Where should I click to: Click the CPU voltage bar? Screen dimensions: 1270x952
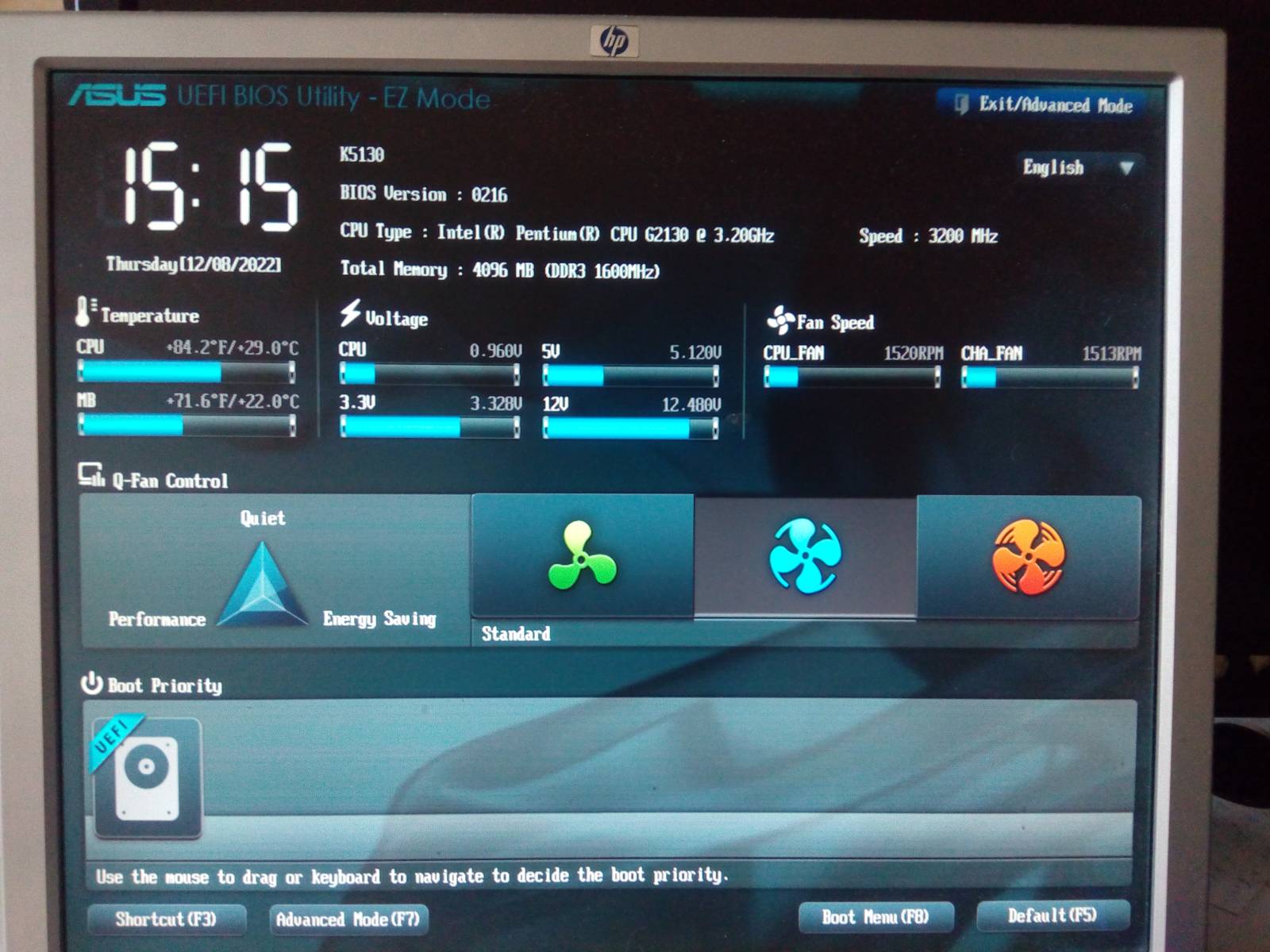pos(429,374)
